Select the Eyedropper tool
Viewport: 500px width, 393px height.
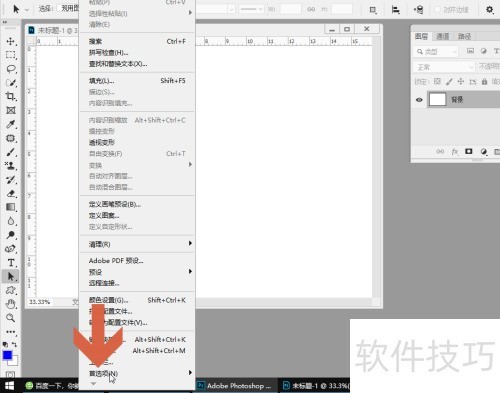[x=11, y=124]
